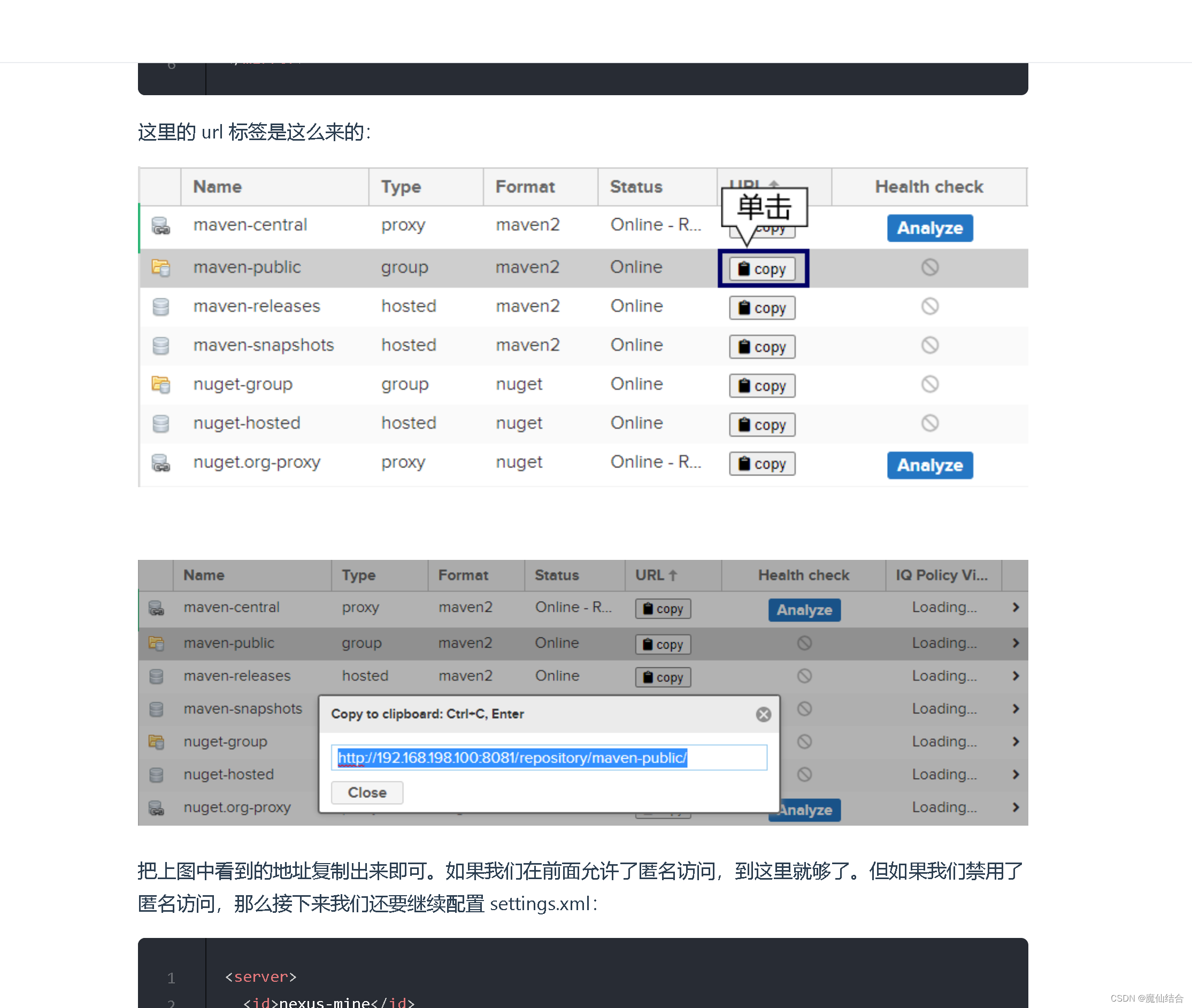Viewport: 1192px width, 1008px height.
Task: Copy URL of maven-public in lower table
Action: point(663,644)
